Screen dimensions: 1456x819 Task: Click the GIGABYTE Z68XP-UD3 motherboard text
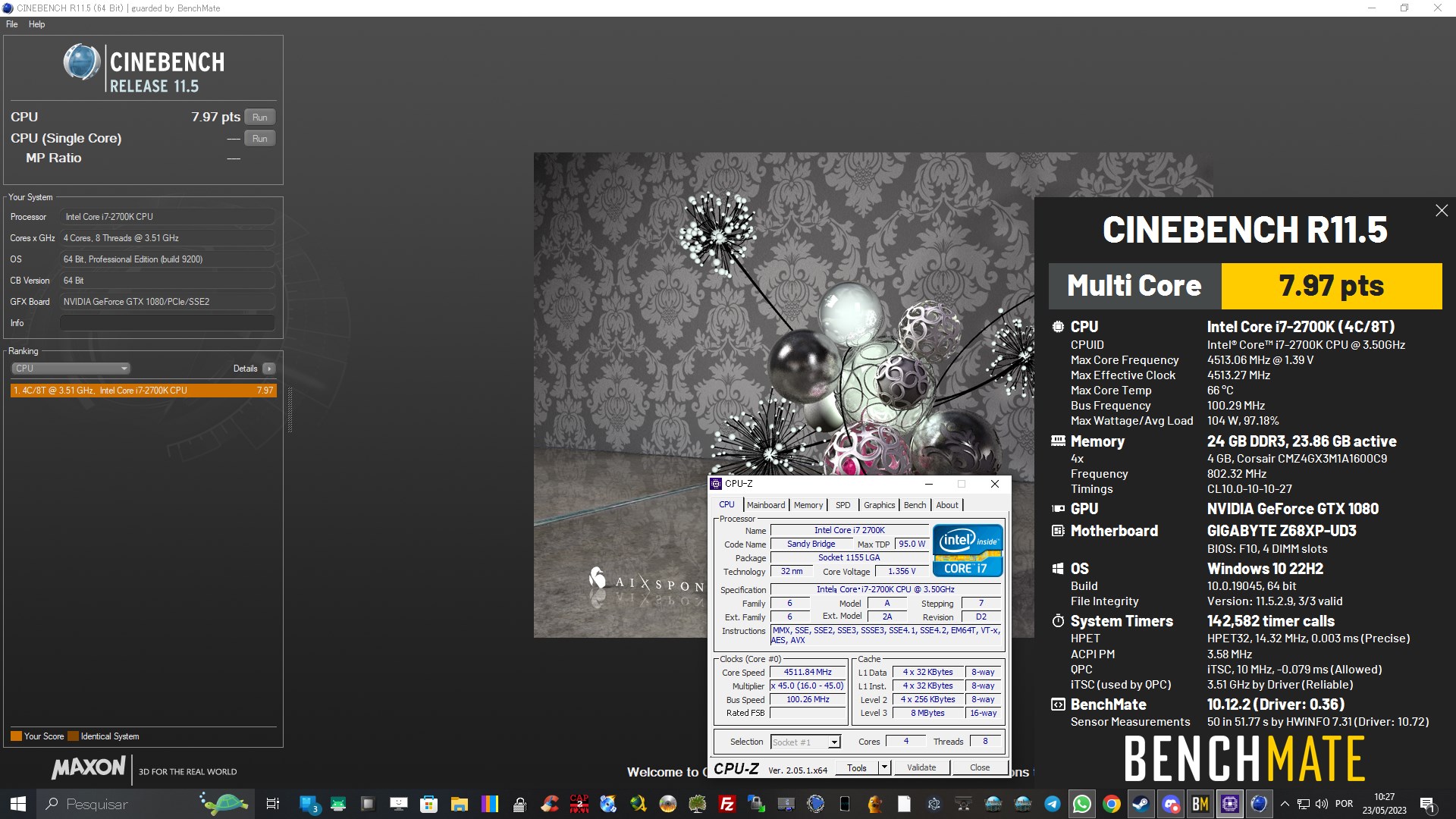click(1282, 531)
